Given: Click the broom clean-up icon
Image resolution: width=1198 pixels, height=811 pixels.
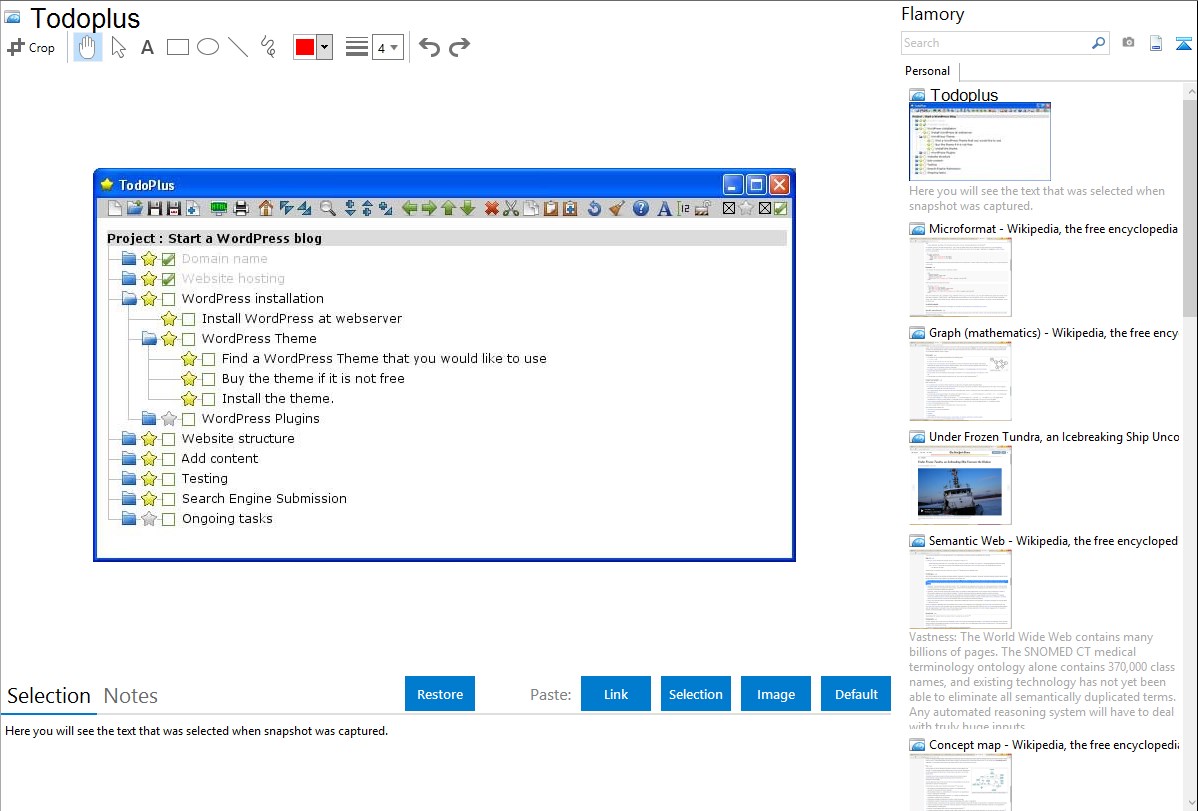Looking at the screenshot, I should click(617, 208).
